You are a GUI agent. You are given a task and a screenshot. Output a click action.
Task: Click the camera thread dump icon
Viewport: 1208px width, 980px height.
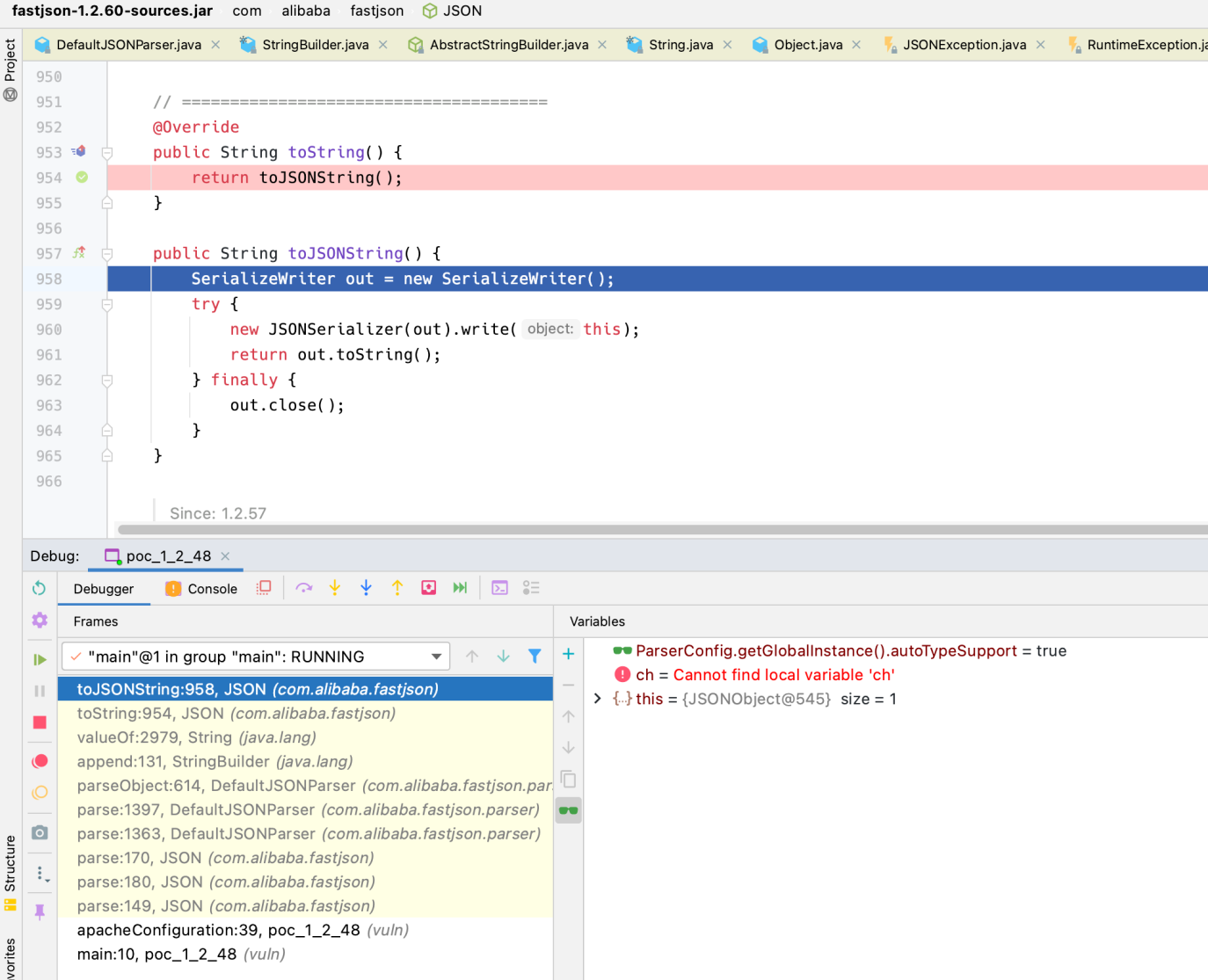(40, 832)
